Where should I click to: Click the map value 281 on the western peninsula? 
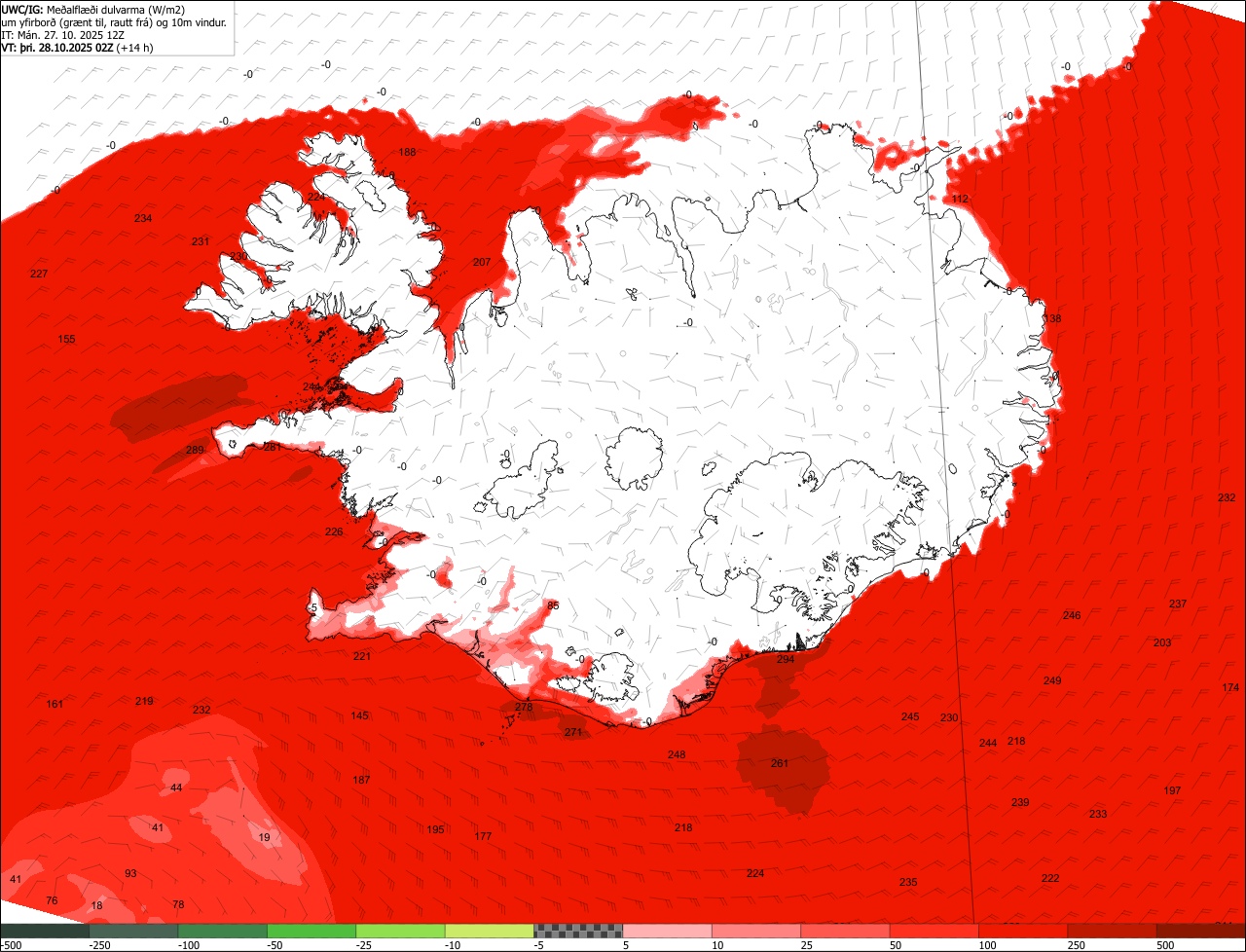pyautogui.click(x=273, y=447)
